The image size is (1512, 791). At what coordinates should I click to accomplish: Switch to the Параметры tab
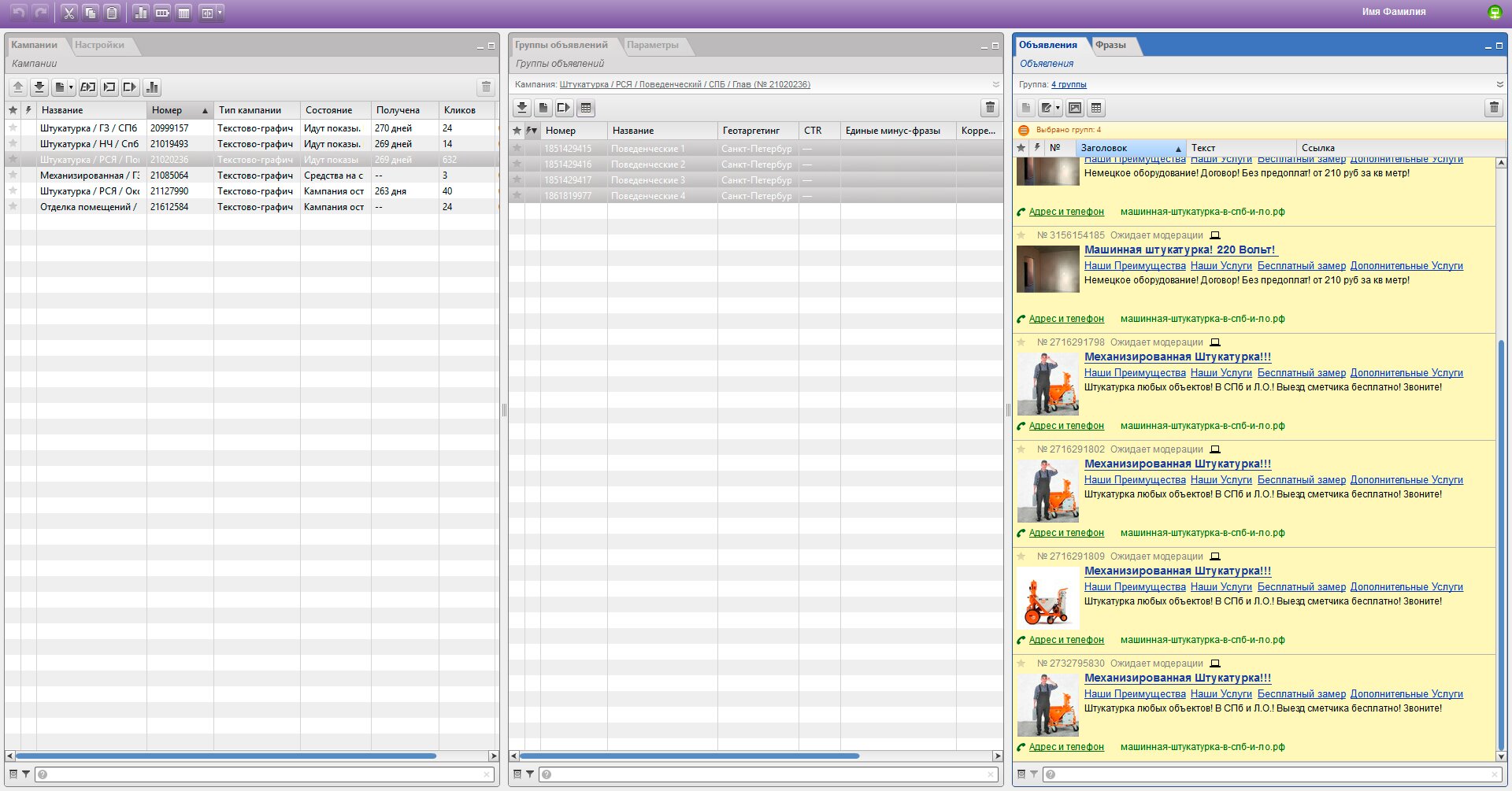(x=653, y=45)
